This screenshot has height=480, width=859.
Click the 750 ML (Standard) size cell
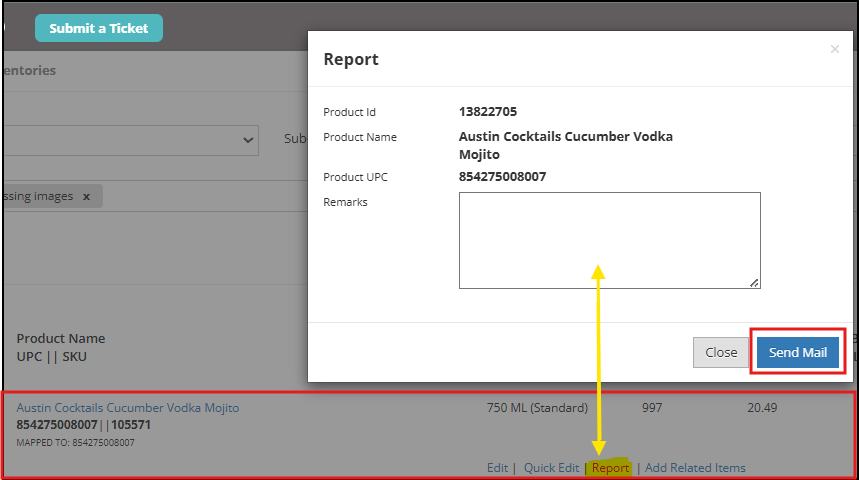point(537,408)
